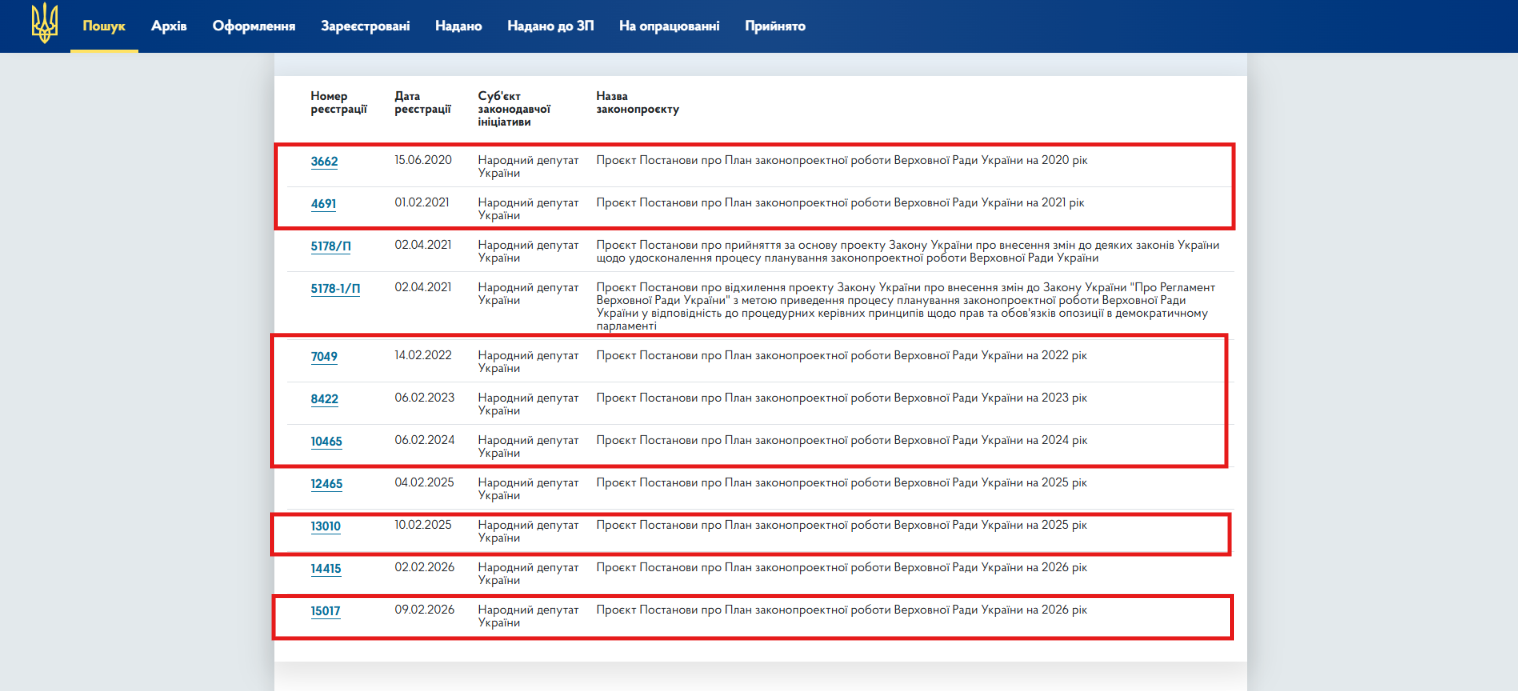Click the title for the 2020 plan

tap(841, 160)
